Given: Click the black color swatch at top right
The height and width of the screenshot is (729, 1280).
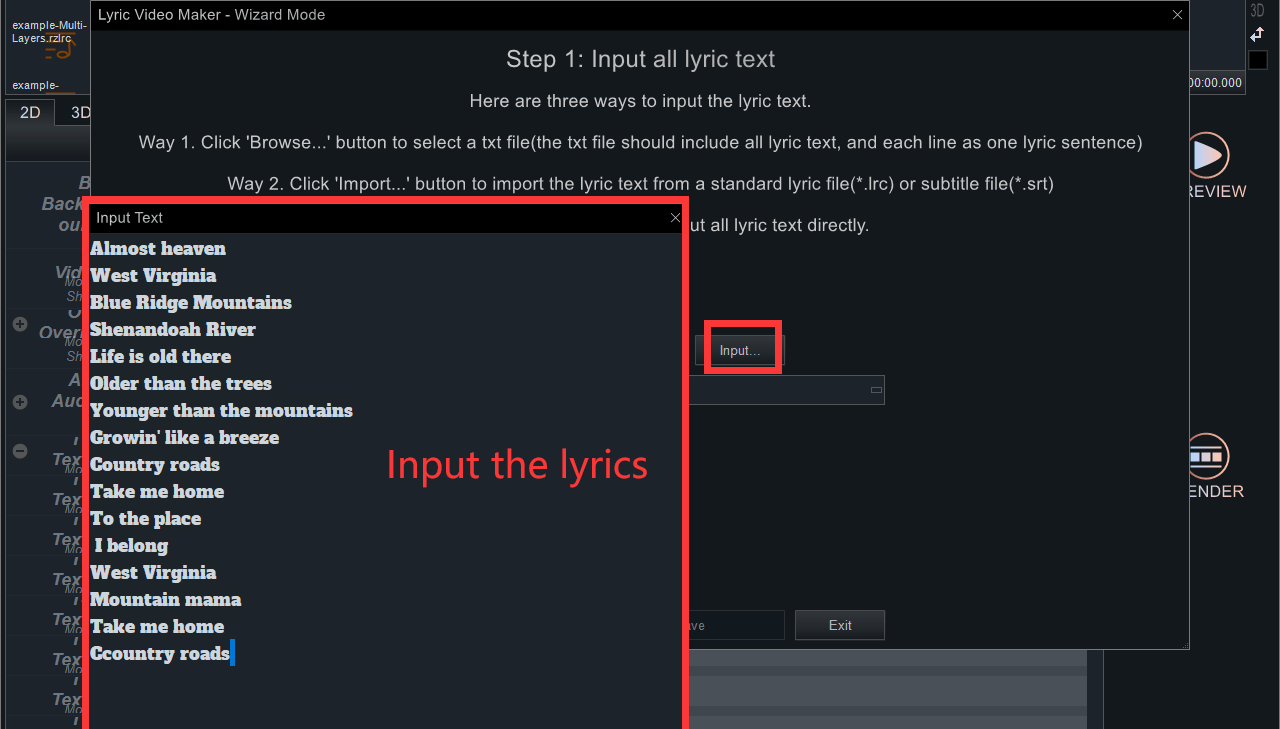Looking at the screenshot, I should tap(1257, 60).
